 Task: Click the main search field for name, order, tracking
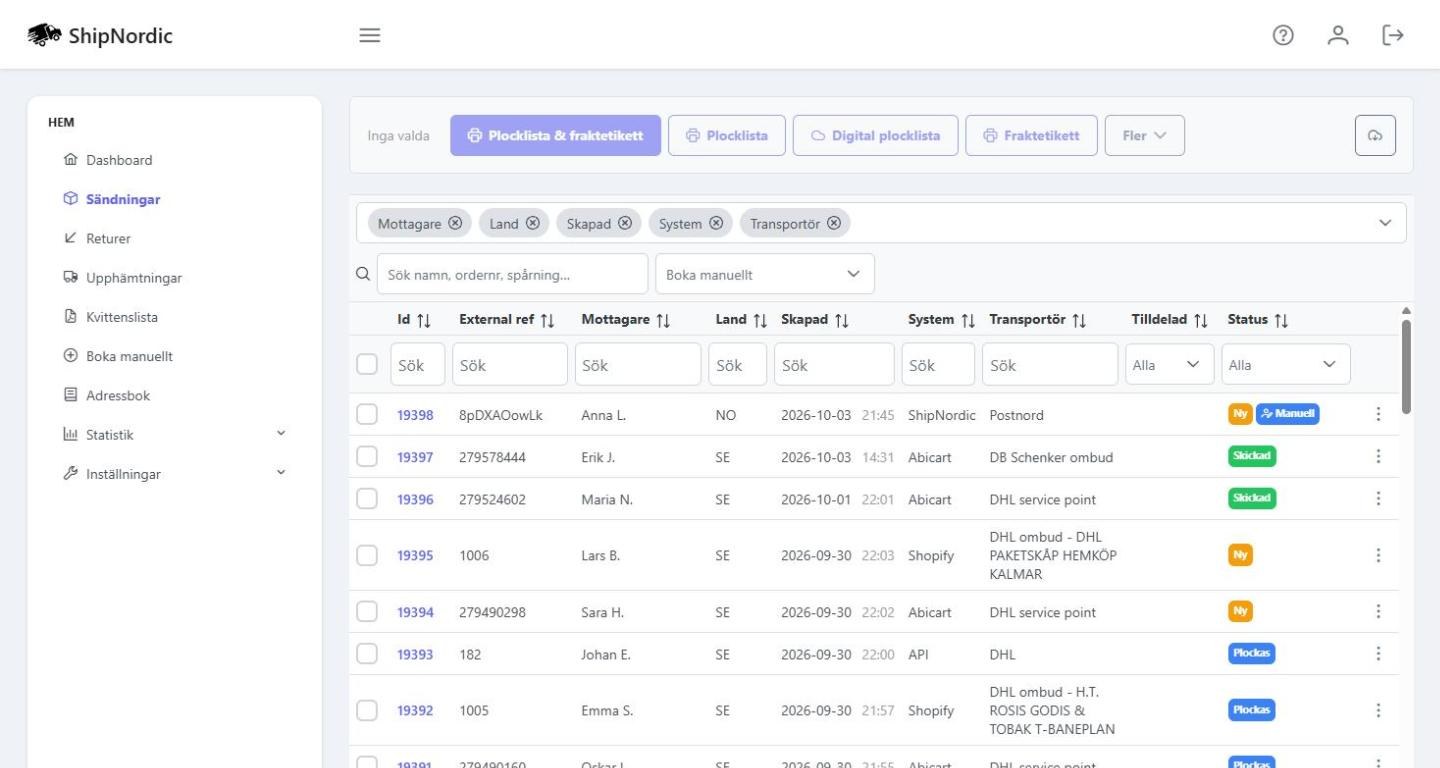click(512, 274)
